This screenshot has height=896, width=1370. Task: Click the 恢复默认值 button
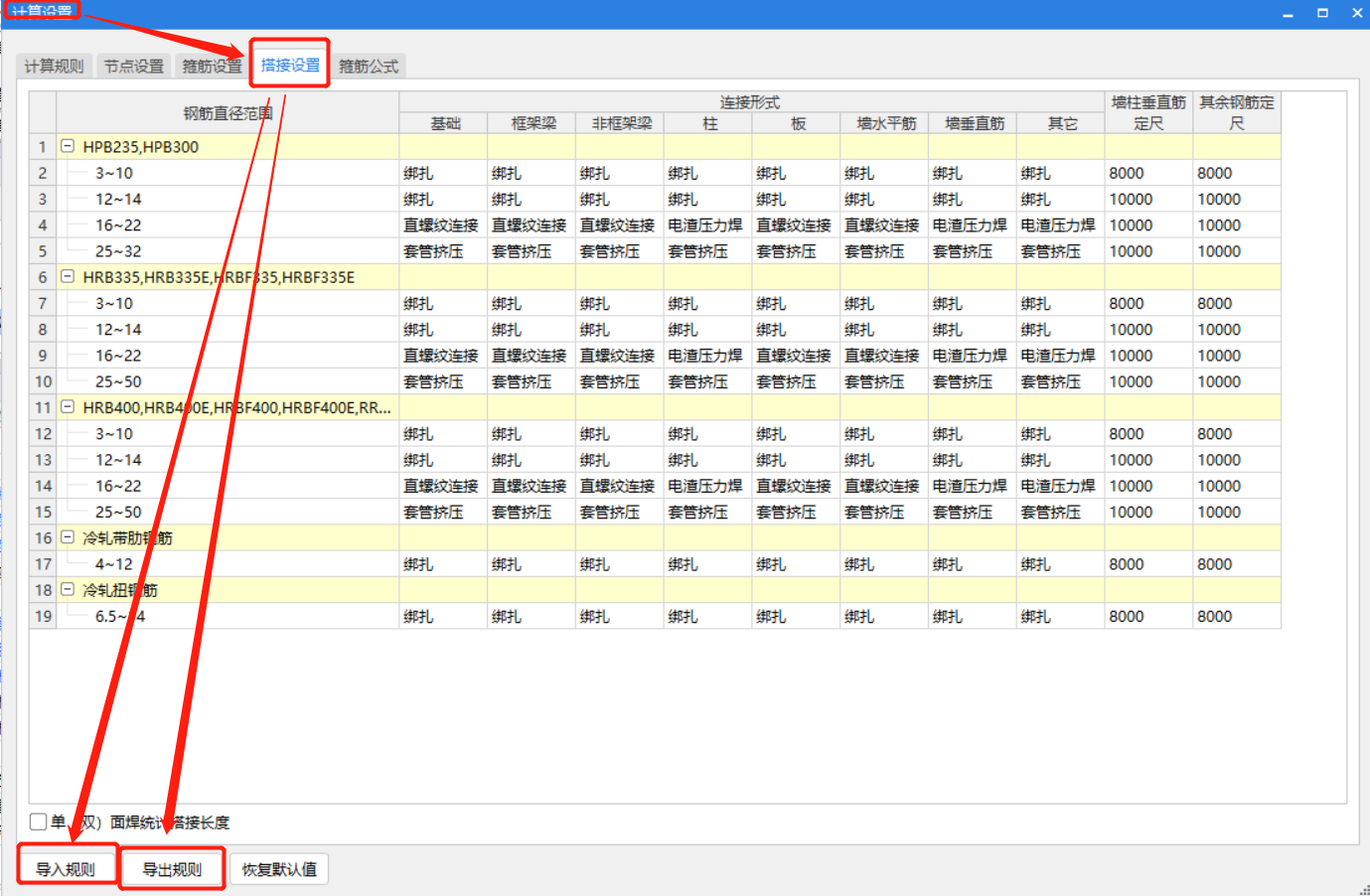pos(279,869)
